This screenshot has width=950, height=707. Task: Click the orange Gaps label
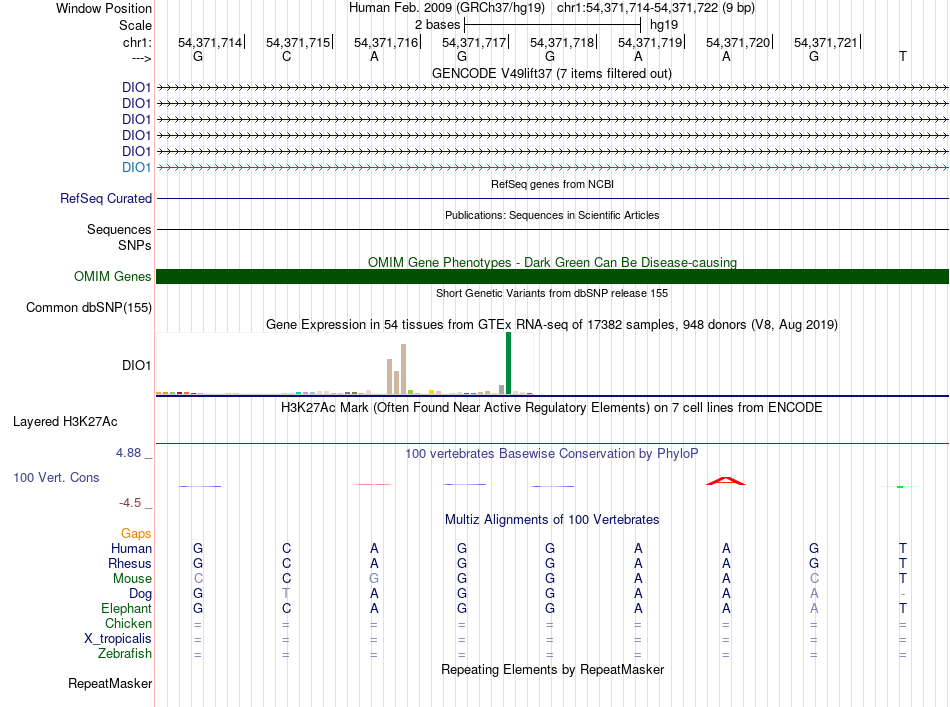pos(136,534)
